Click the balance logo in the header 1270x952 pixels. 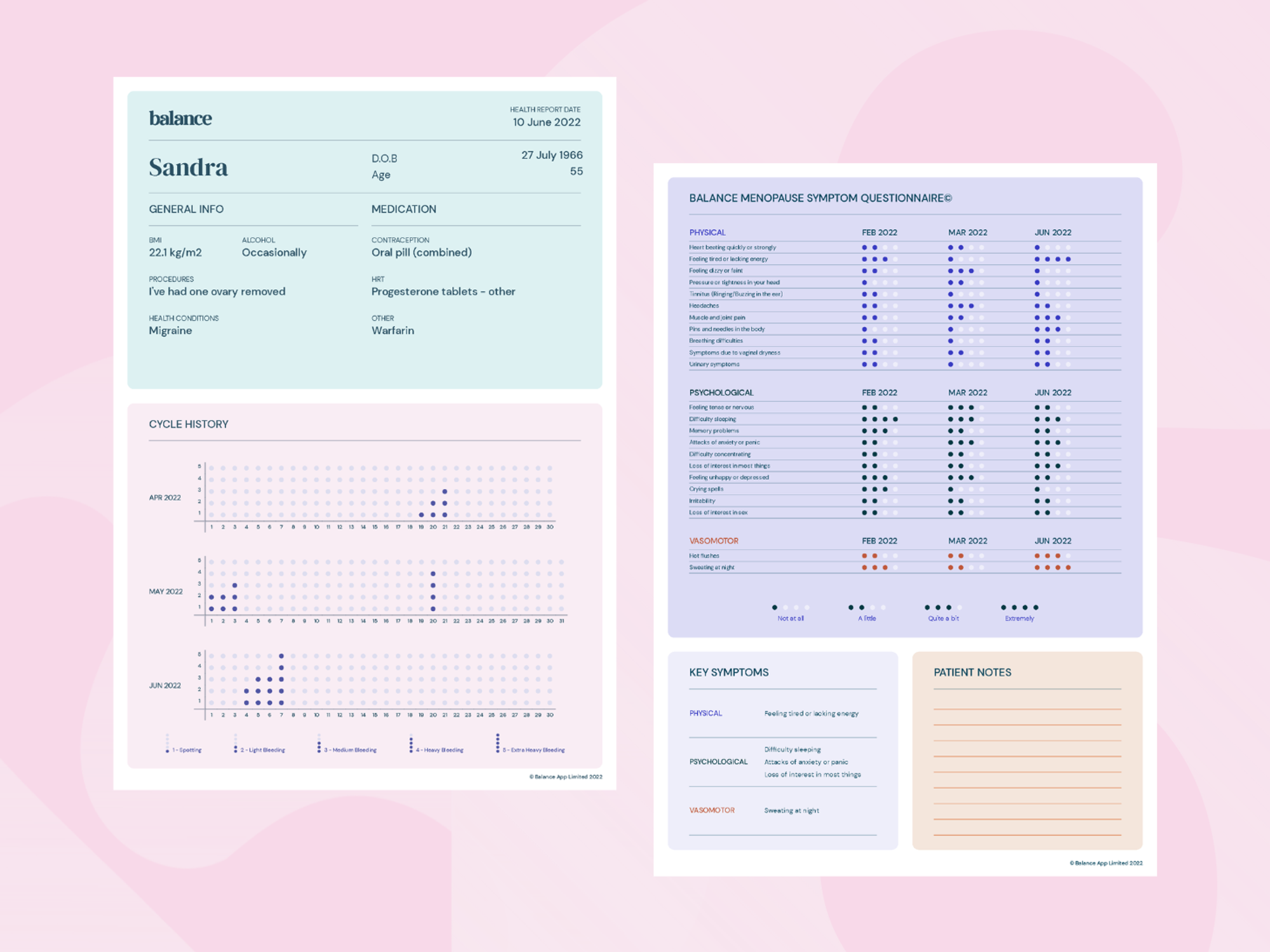(x=180, y=118)
